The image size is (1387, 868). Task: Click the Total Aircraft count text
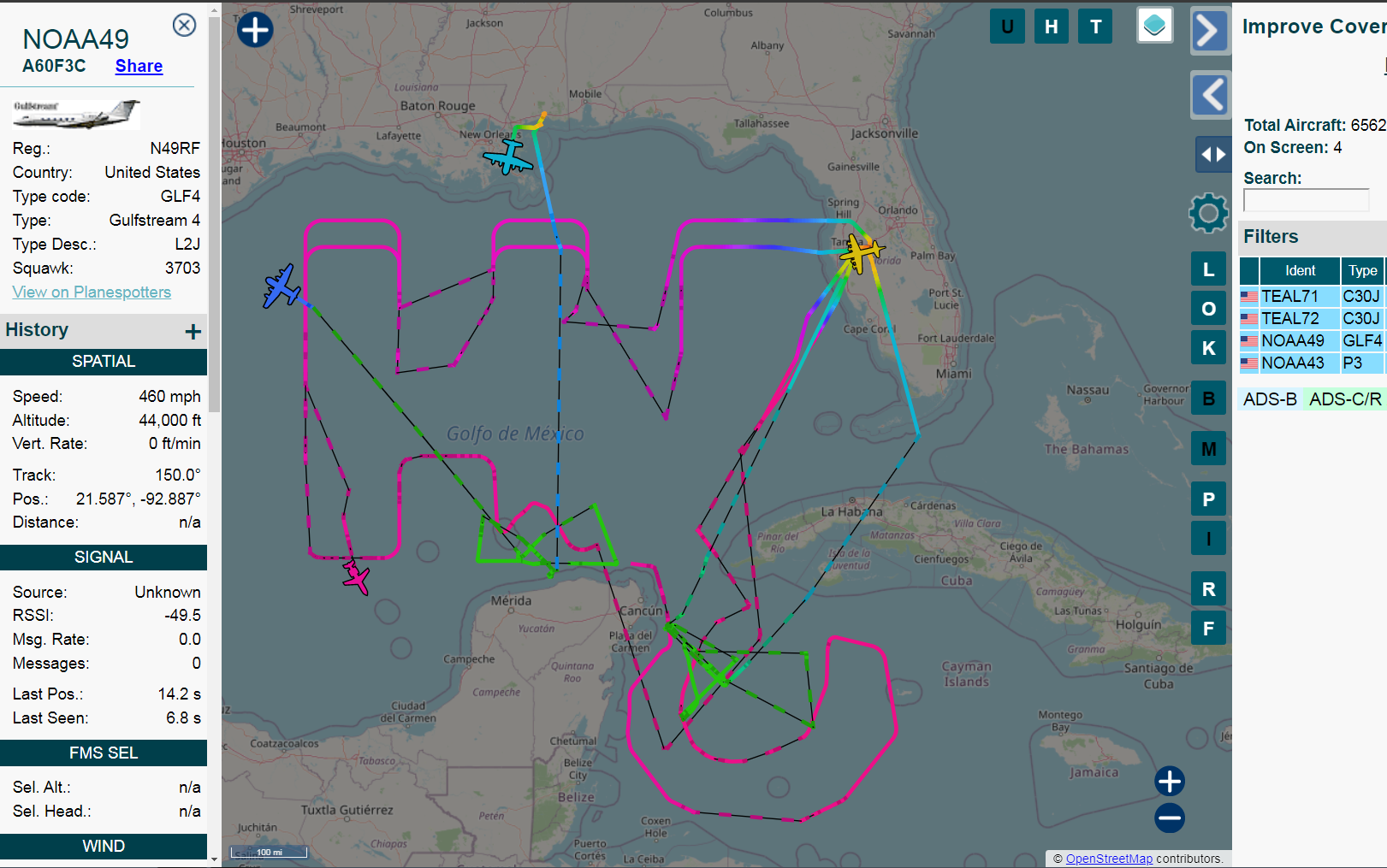pyautogui.click(x=1314, y=125)
